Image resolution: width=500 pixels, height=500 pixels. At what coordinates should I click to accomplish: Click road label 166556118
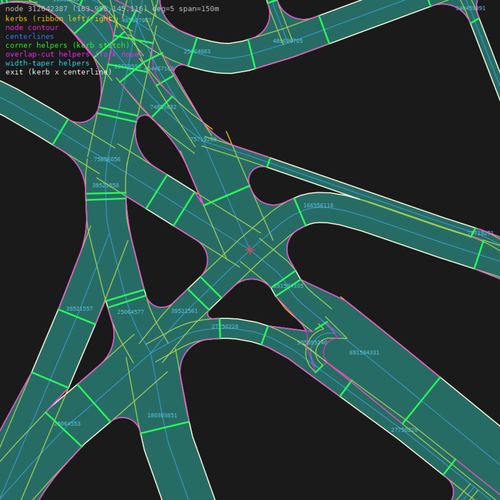[x=318, y=205]
